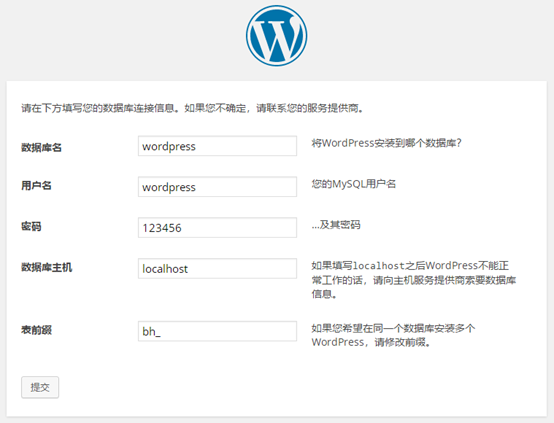554x423 pixels.
Task: Click the WordPress logo
Action: pos(277,35)
